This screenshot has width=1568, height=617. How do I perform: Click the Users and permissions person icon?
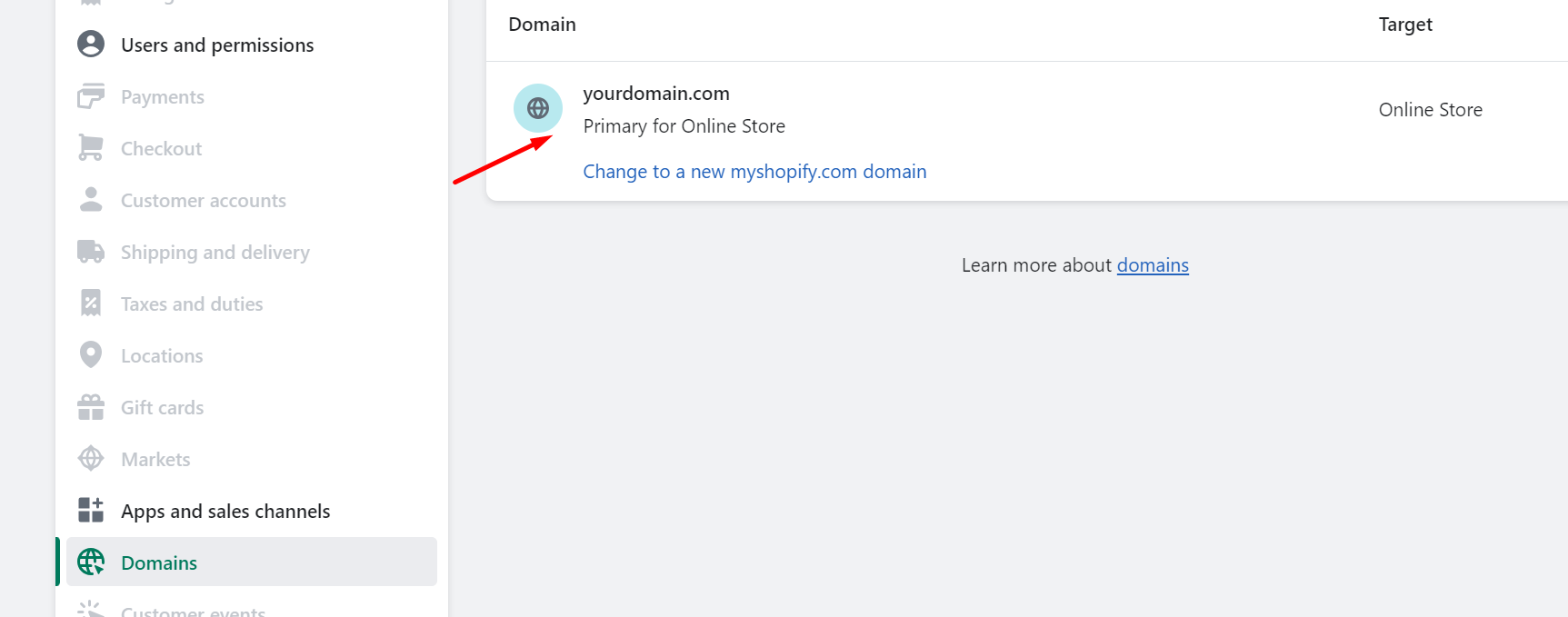coord(91,45)
